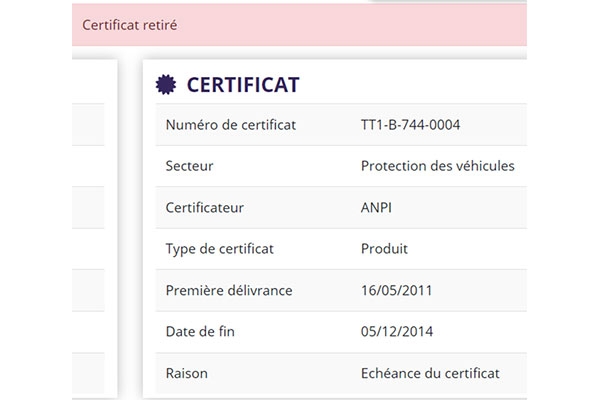Select the end date '05/12/2014'
This screenshot has height=400, width=600.
point(397,332)
